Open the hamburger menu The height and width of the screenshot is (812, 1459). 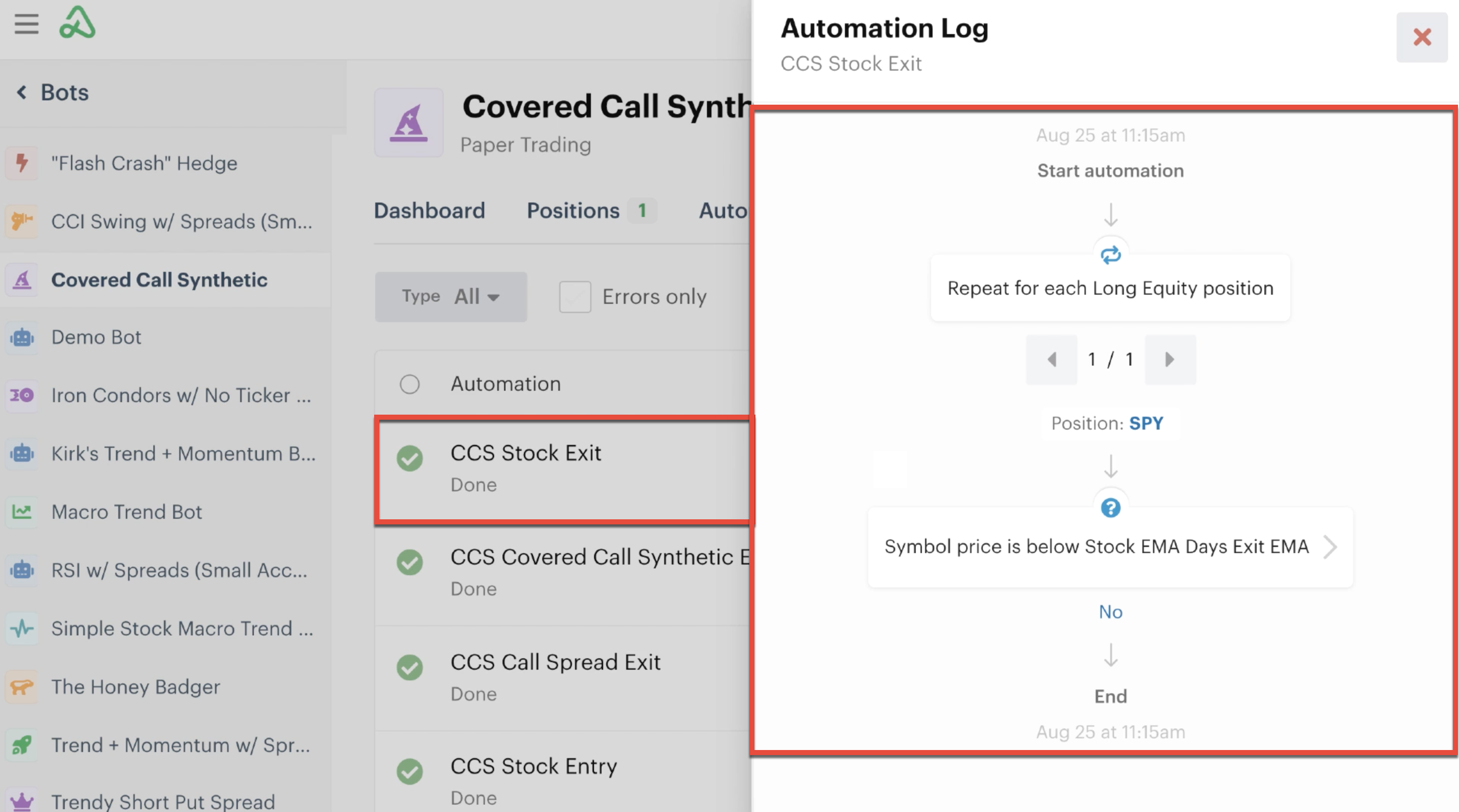click(x=26, y=24)
